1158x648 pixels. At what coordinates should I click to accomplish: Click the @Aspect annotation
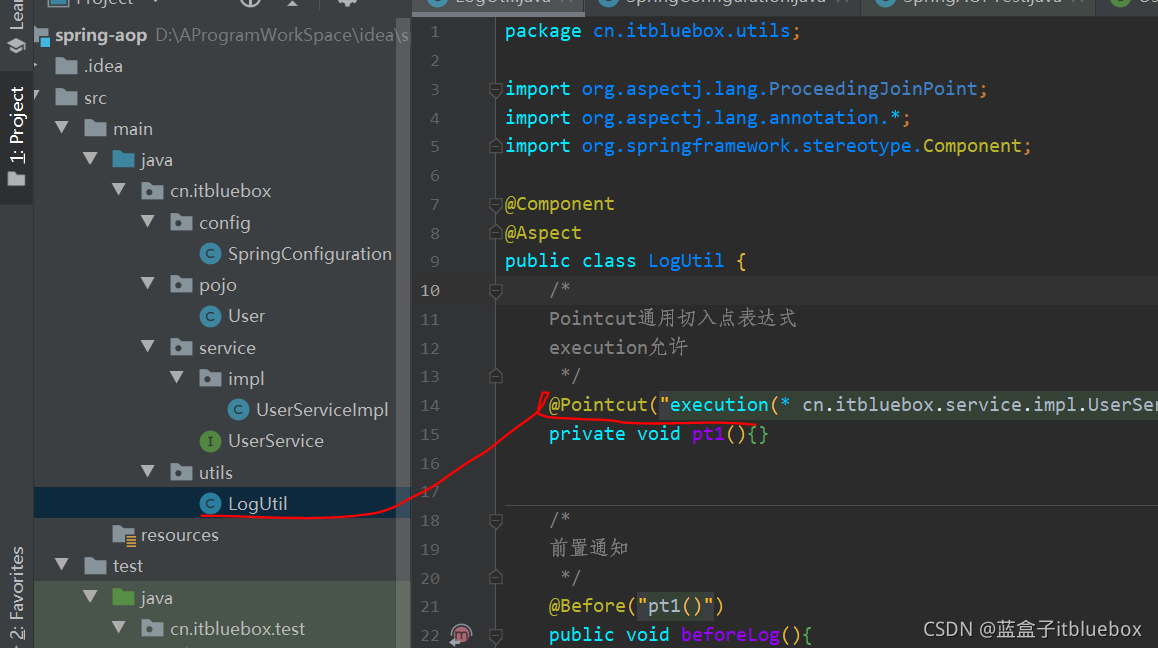[x=543, y=233]
